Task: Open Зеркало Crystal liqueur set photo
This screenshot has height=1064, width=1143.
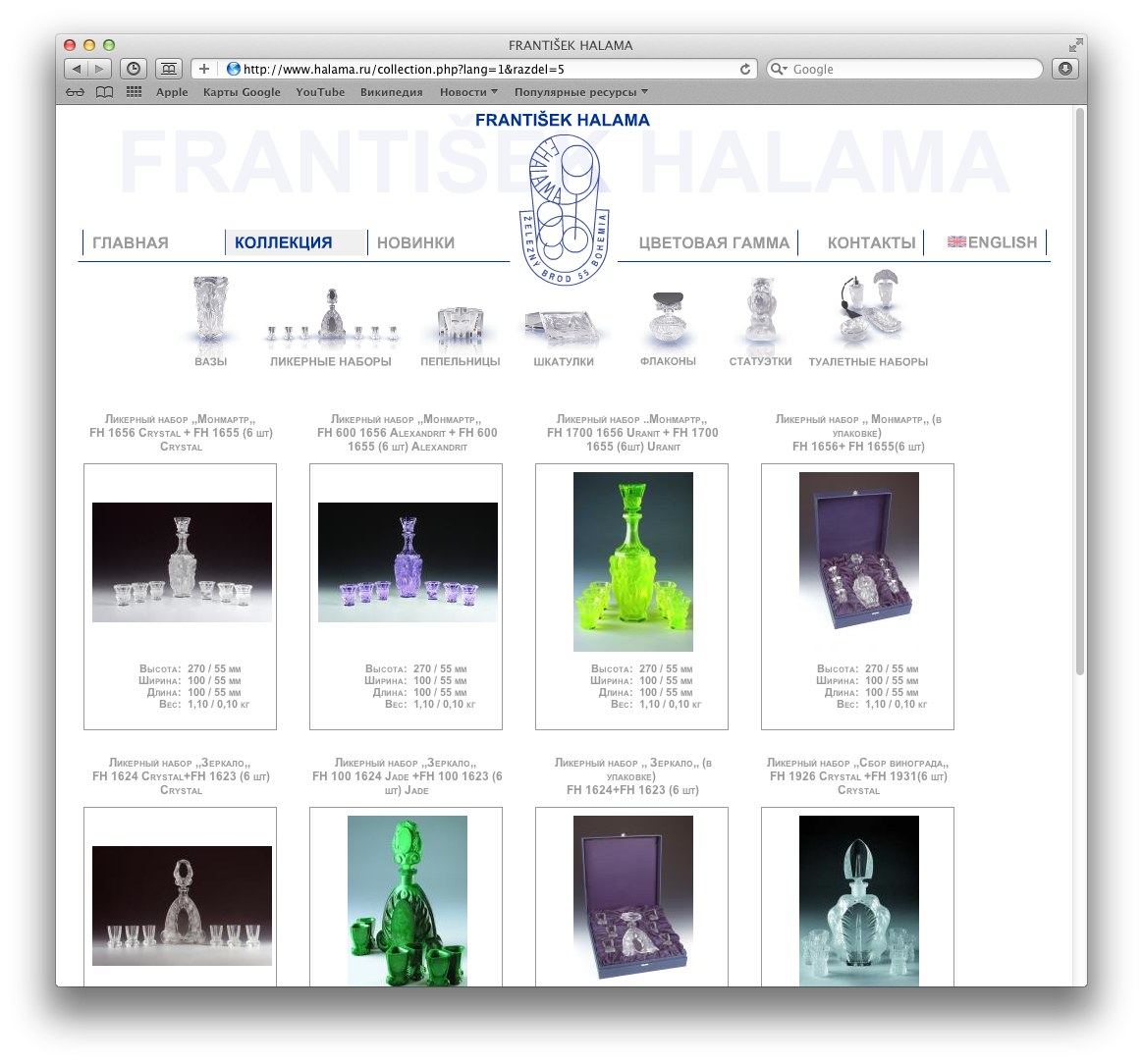Action: coord(183,906)
